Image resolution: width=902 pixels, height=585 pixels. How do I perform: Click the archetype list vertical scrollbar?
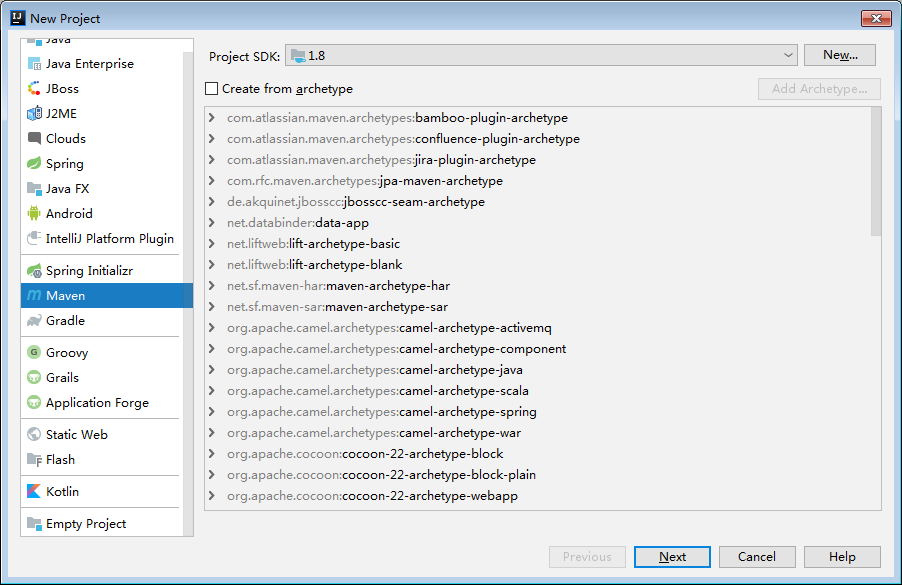point(876,172)
